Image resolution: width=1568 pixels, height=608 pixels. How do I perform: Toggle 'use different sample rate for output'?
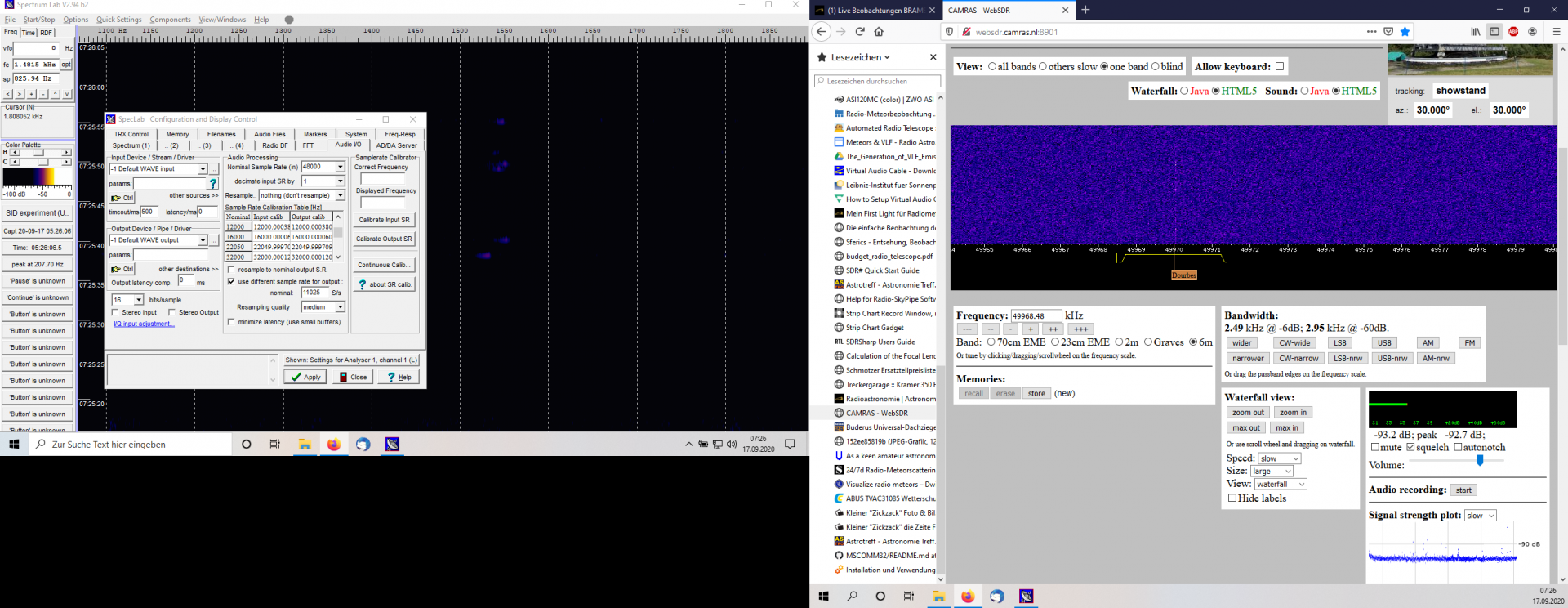(231, 282)
